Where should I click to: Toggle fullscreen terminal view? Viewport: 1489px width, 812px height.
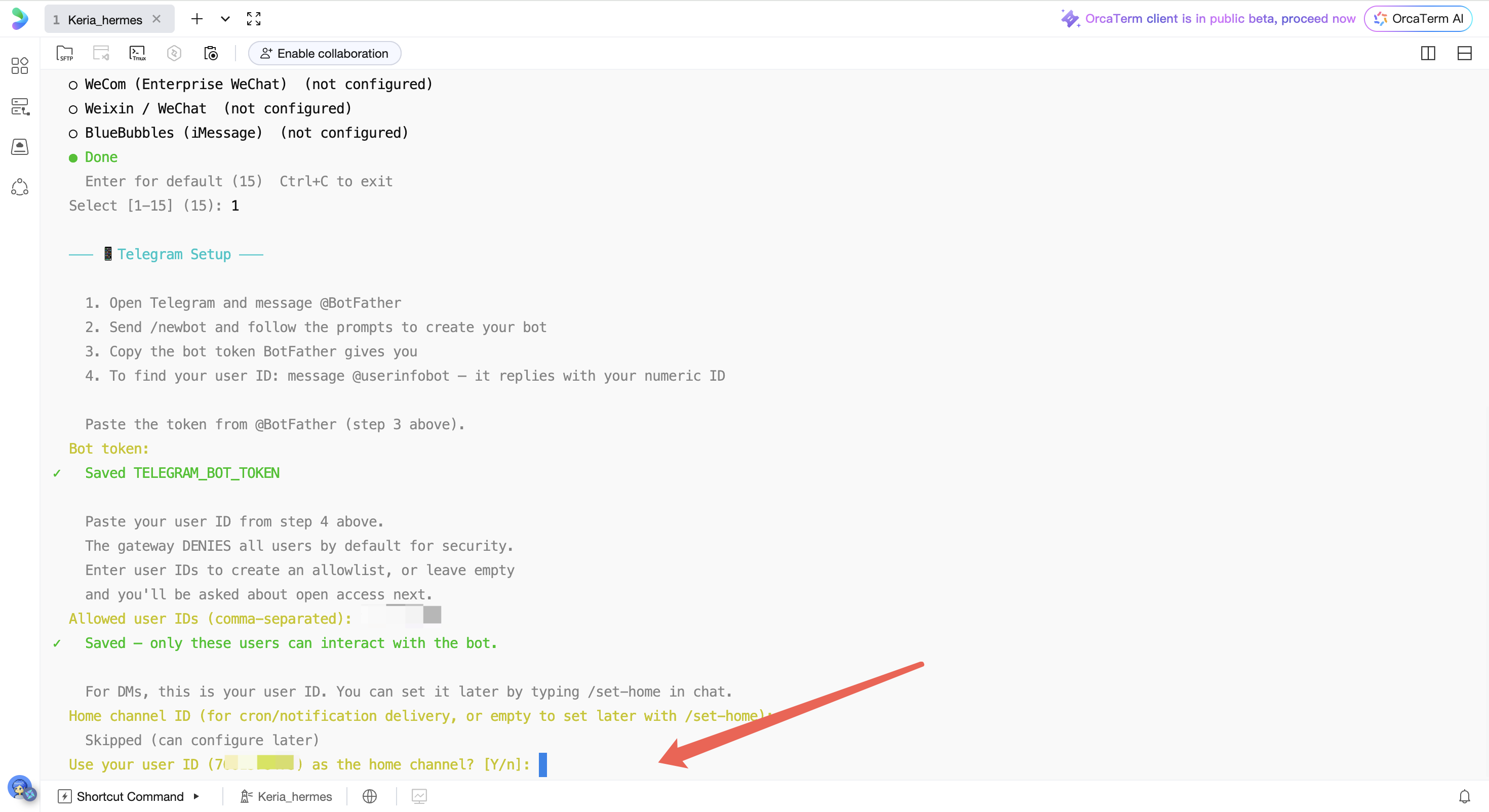click(x=253, y=19)
